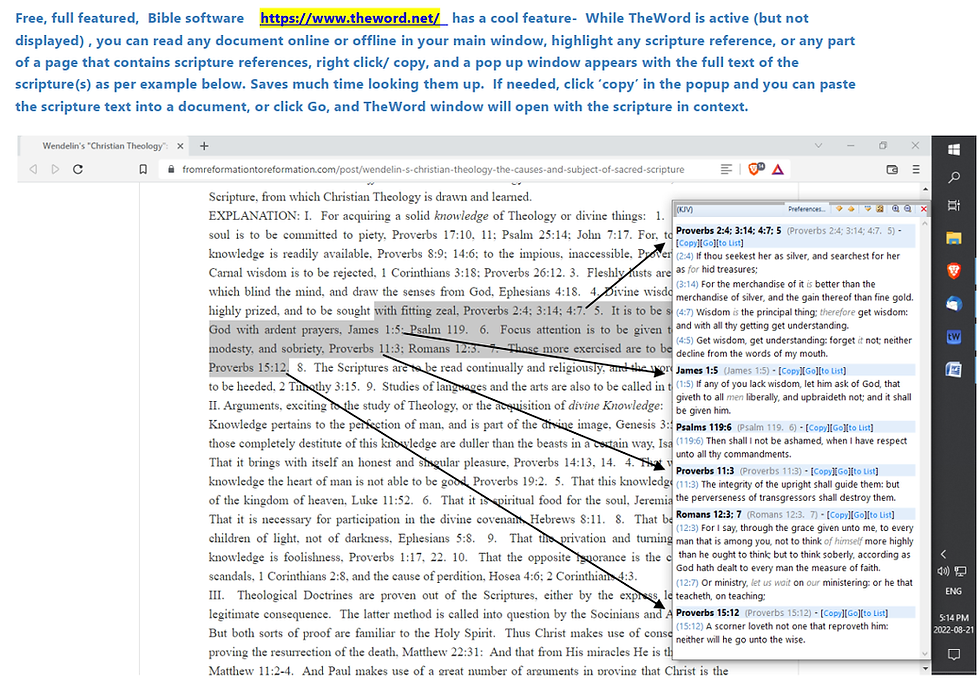980x683 pixels.
Task: Bookmark this page in the browser
Action: tap(143, 169)
